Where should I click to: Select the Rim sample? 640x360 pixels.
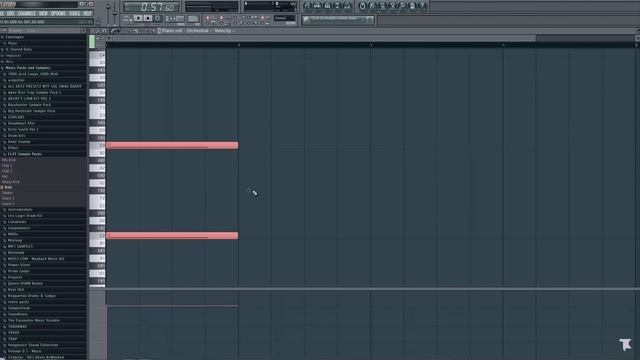8,187
